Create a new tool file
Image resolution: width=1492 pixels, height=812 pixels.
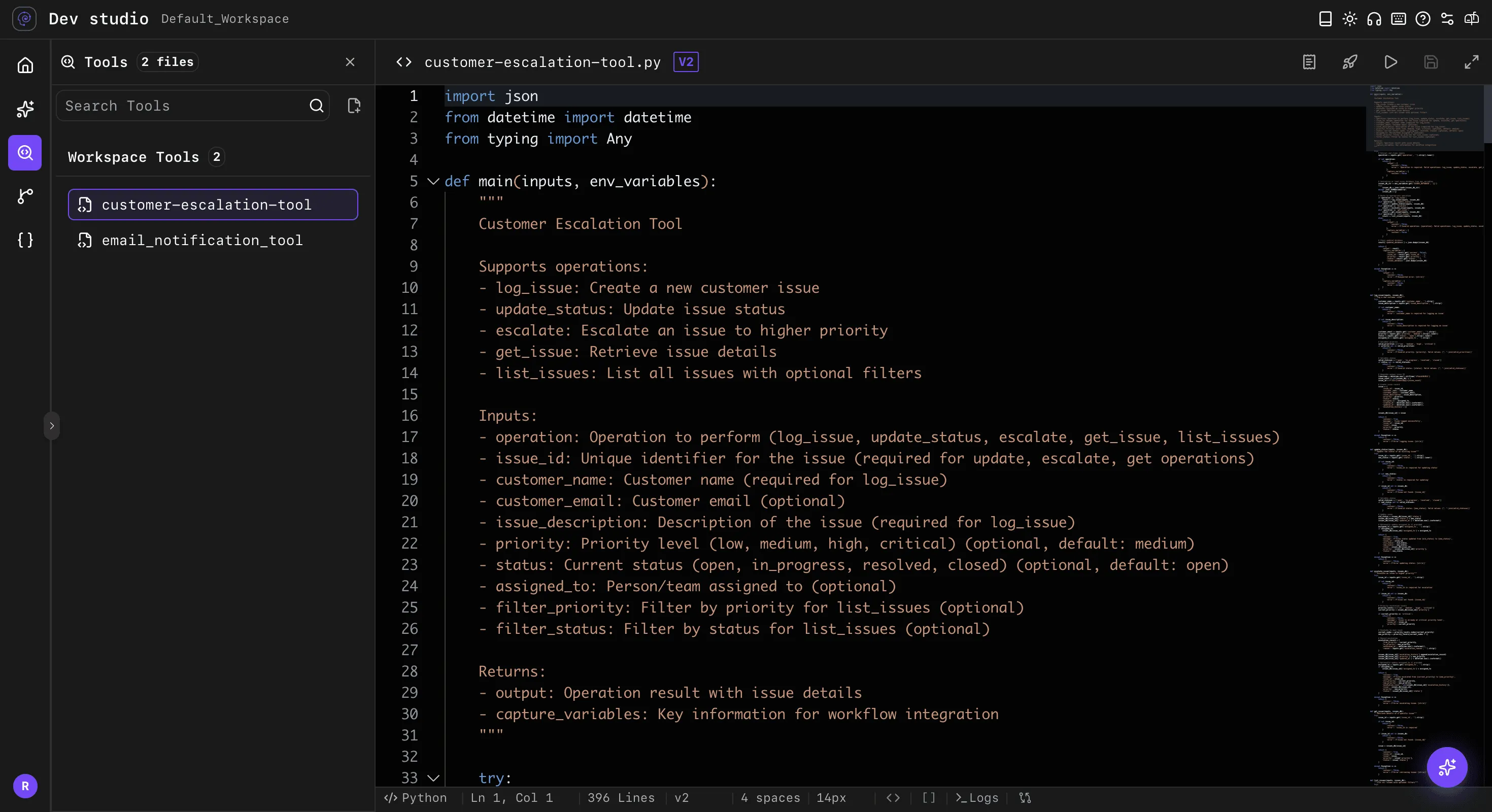pos(354,106)
